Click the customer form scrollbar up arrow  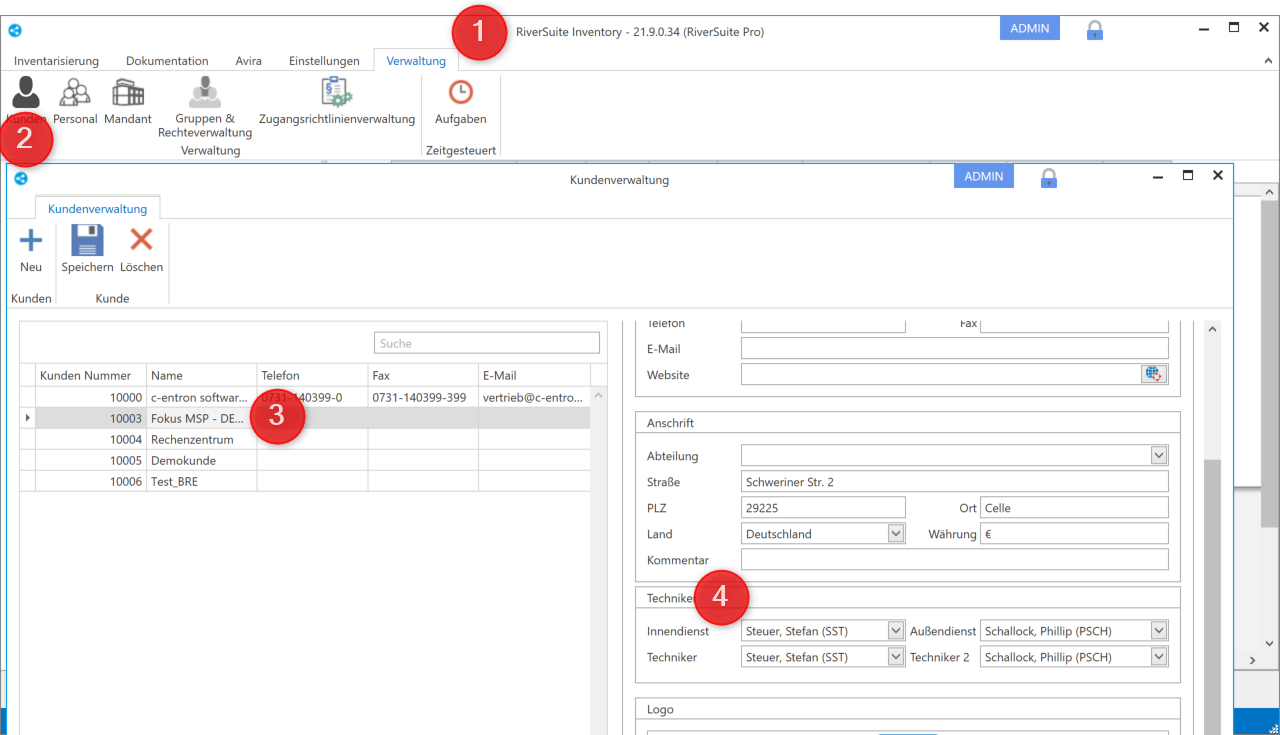tap(1213, 329)
